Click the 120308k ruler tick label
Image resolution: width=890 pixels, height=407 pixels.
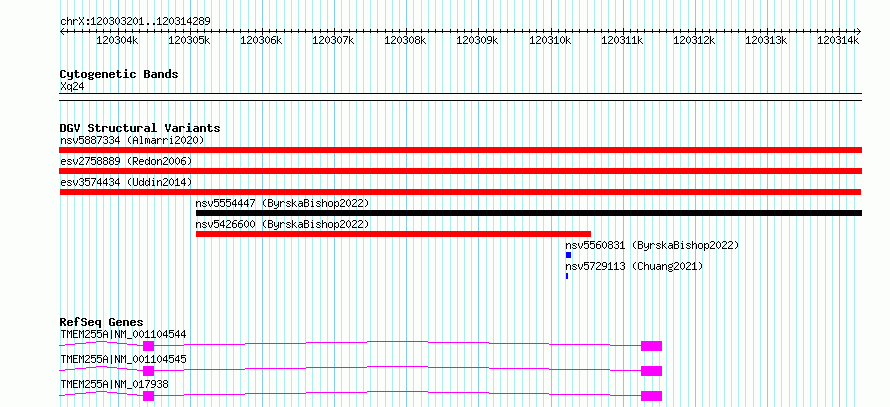pyautogui.click(x=405, y=40)
